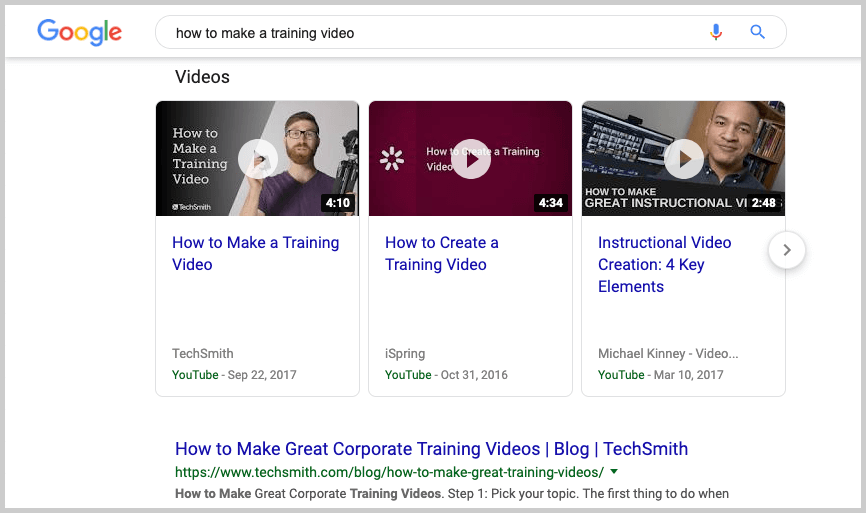Open 'How to Make a Training Video' link
866x513 pixels.
click(x=256, y=253)
